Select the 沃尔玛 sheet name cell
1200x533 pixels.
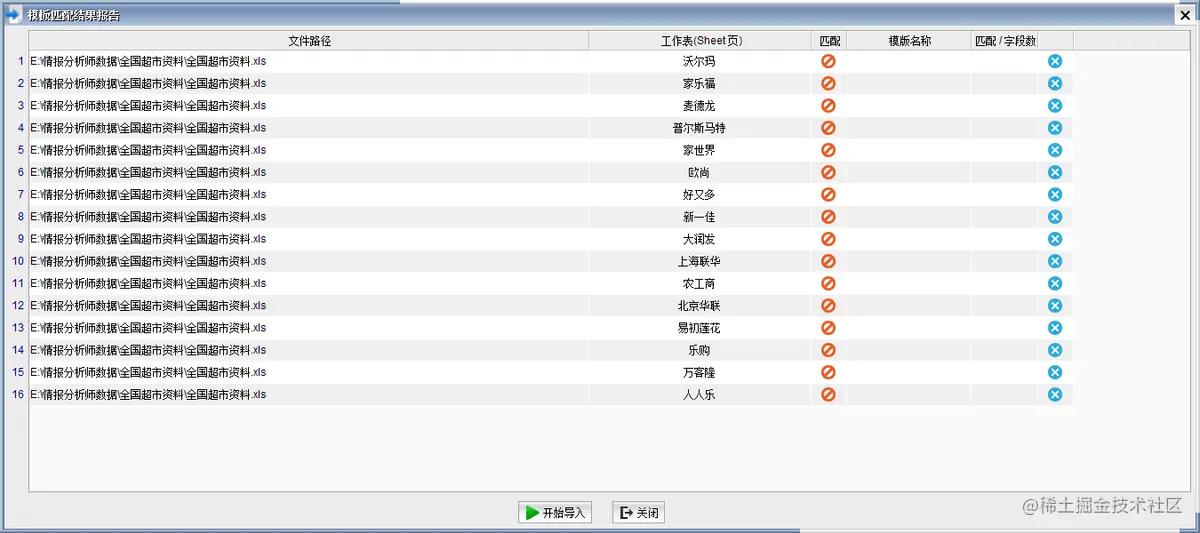pyautogui.click(x=700, y=61)
